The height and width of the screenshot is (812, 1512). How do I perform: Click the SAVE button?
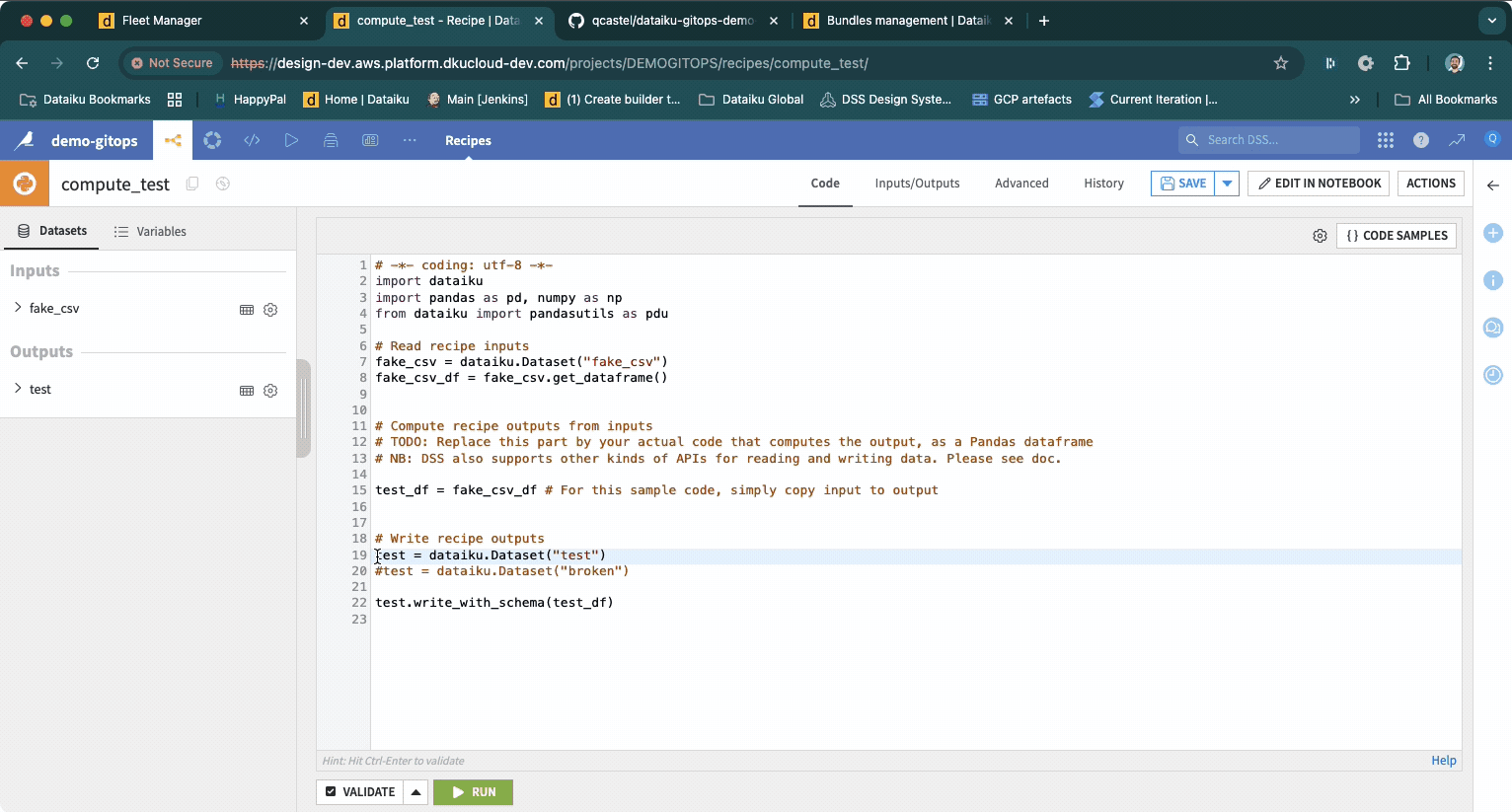coord(1182,184)
